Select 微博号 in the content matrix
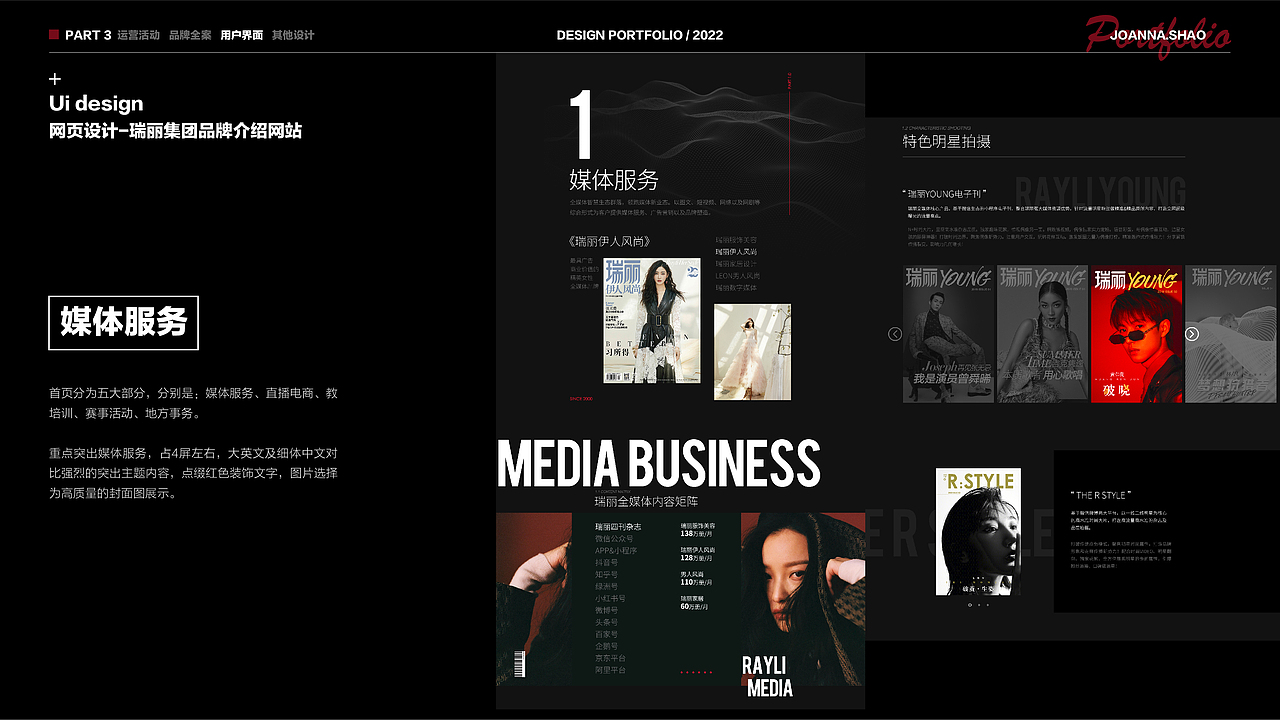The height and width of the screenshot is (720, 1280). point(607,611)
